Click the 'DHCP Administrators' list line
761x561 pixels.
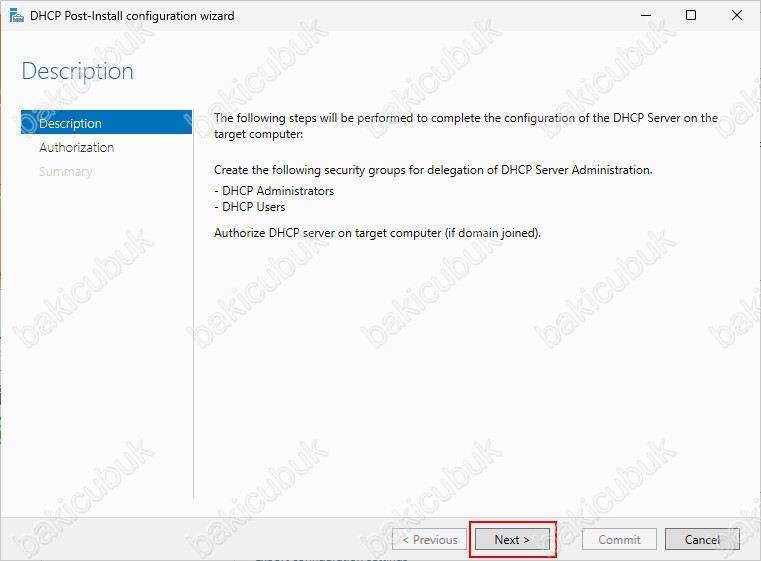274,191
